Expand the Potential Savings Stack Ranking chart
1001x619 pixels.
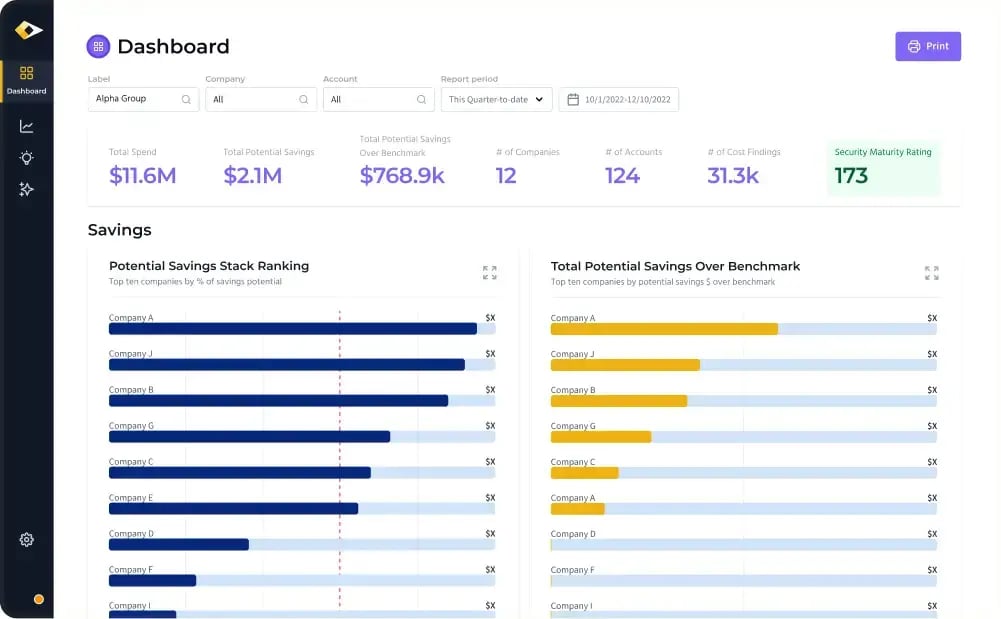489,271
